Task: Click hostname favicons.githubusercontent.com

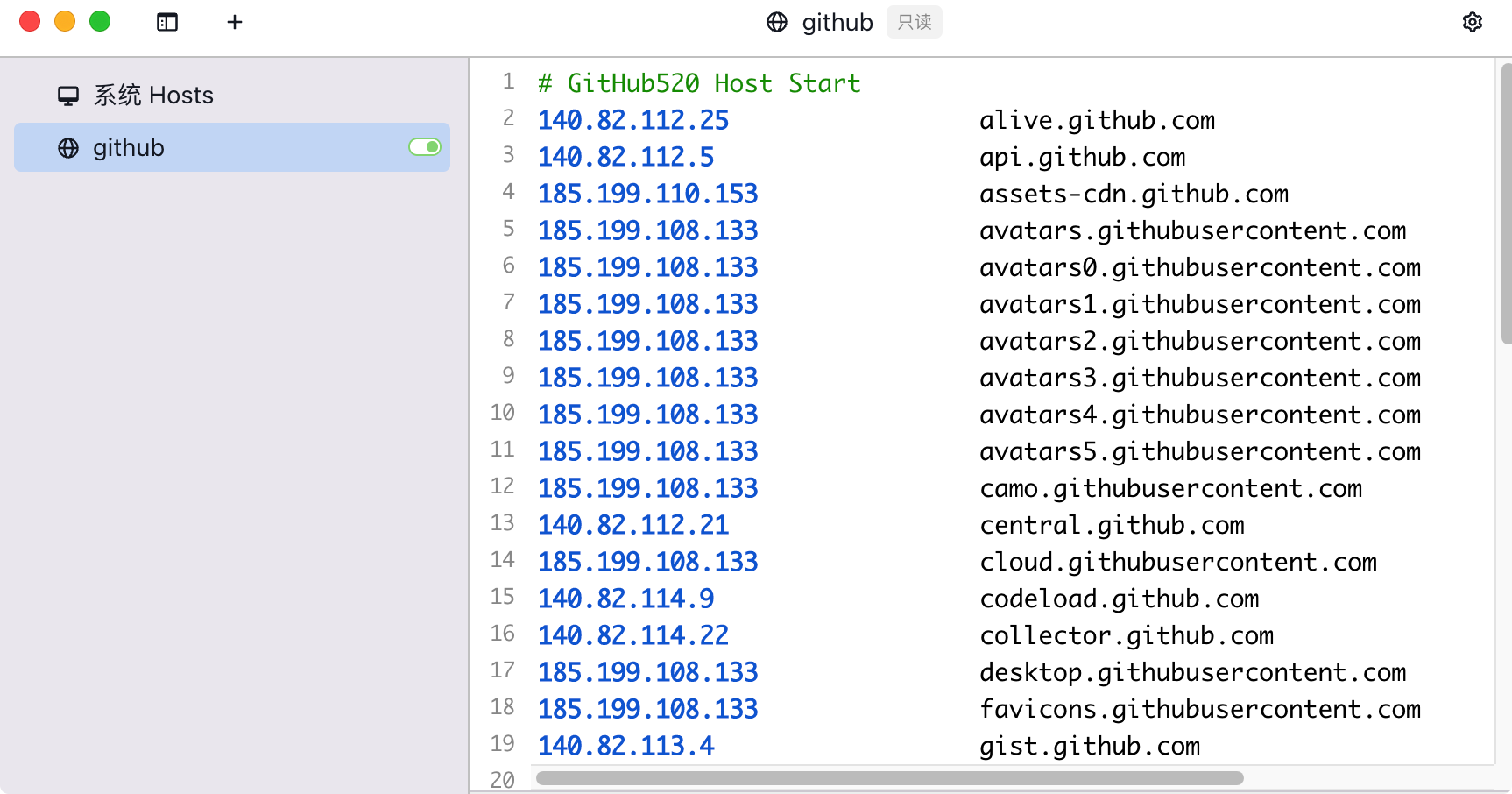Action: tap(1200, 709)
